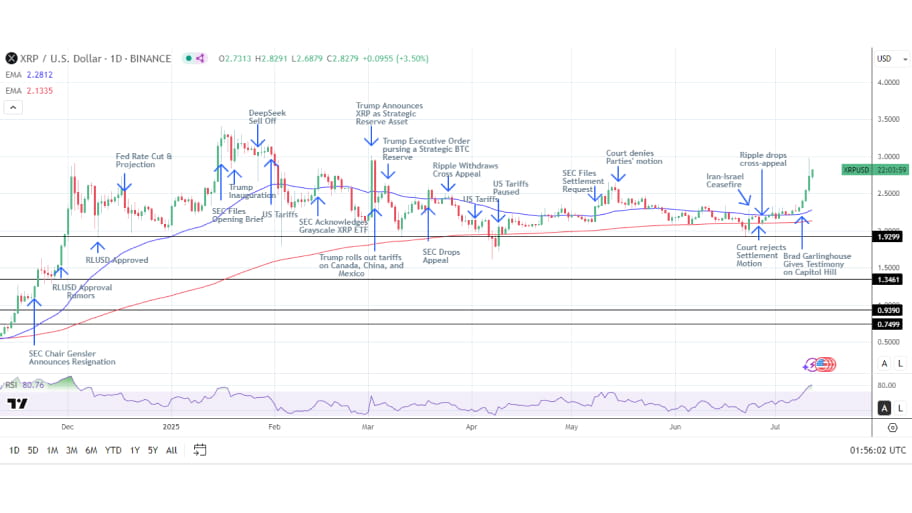
Task: Set the time range to All
Action: pyautogui.click(x=172, y=450)
